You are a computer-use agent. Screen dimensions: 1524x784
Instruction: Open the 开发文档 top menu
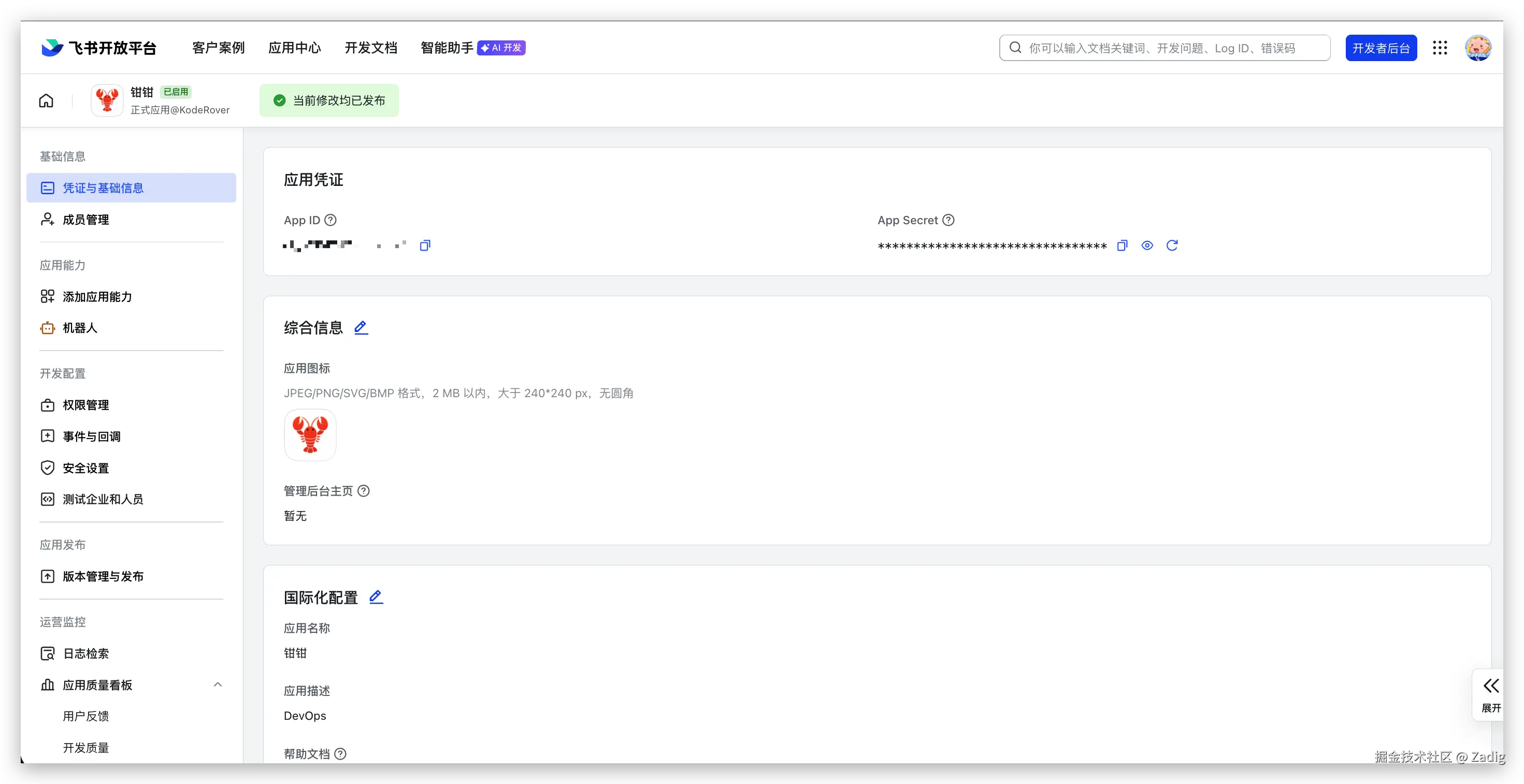371,48
